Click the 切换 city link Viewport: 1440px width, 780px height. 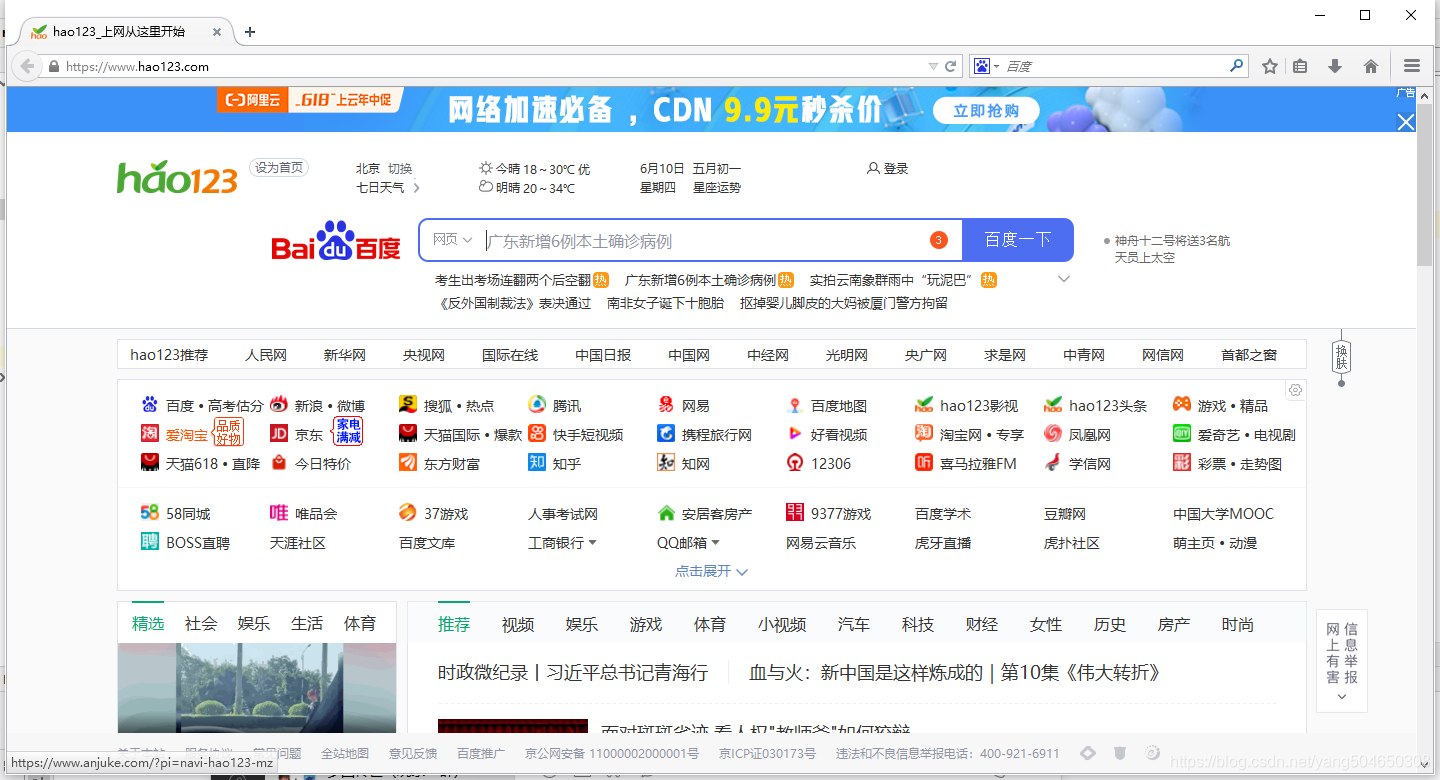tap(400, 169)
